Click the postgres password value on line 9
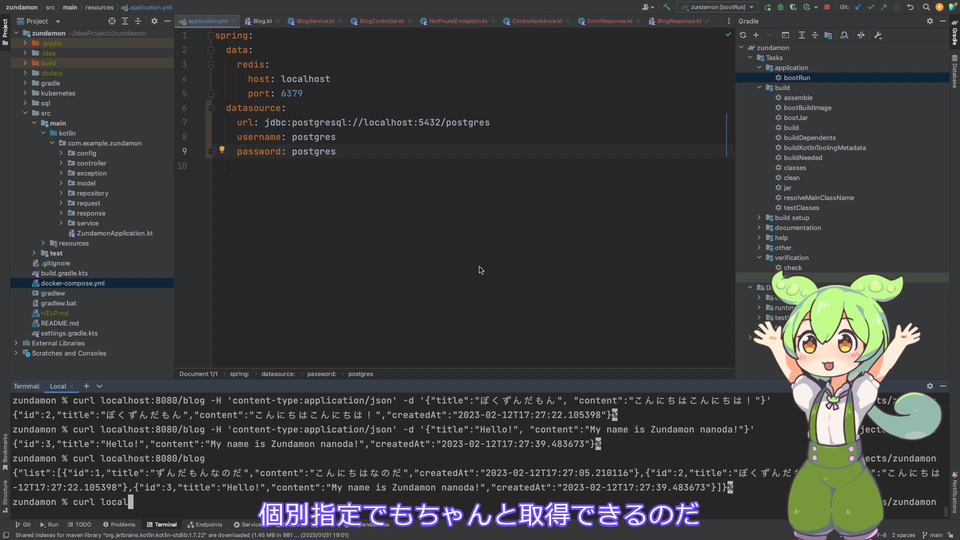 coord(313,152)
